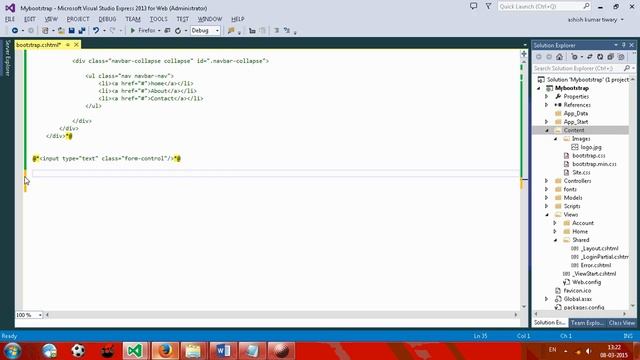Toggle the pin on bootstrap.cshtml tab
The width and height of the screenshot is (640, 360).
tap(68, 44)
